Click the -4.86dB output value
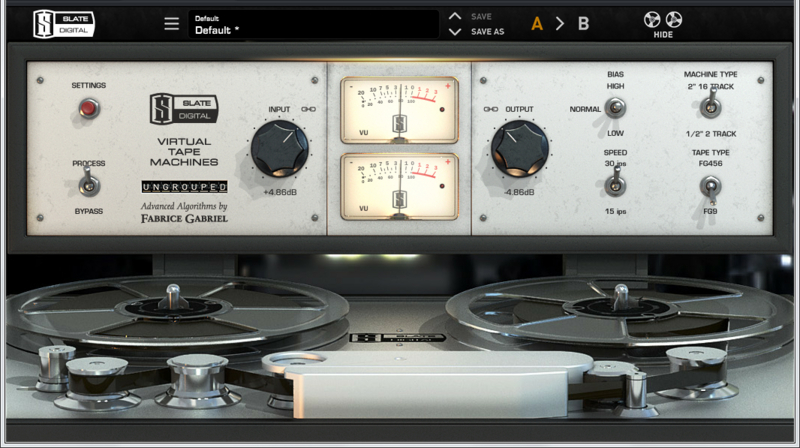 519,192
